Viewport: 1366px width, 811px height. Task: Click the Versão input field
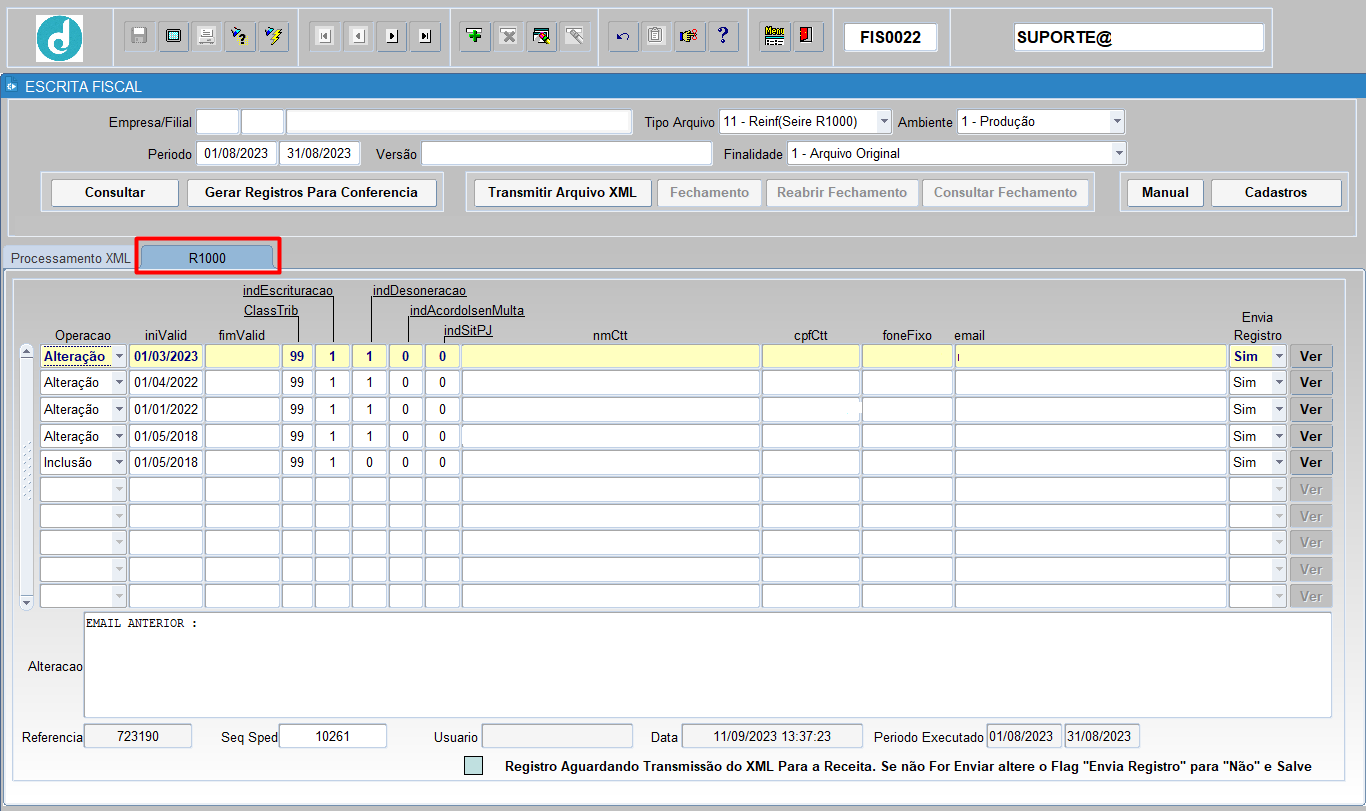click(566, 154)
